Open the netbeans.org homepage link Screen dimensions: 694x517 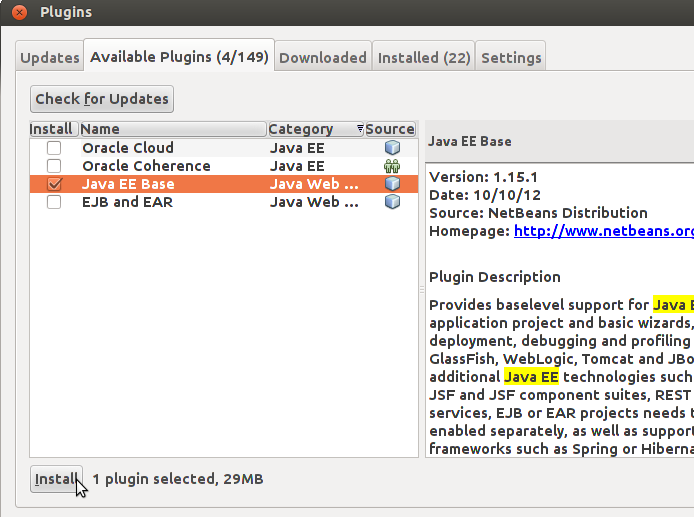click(604, 231)
